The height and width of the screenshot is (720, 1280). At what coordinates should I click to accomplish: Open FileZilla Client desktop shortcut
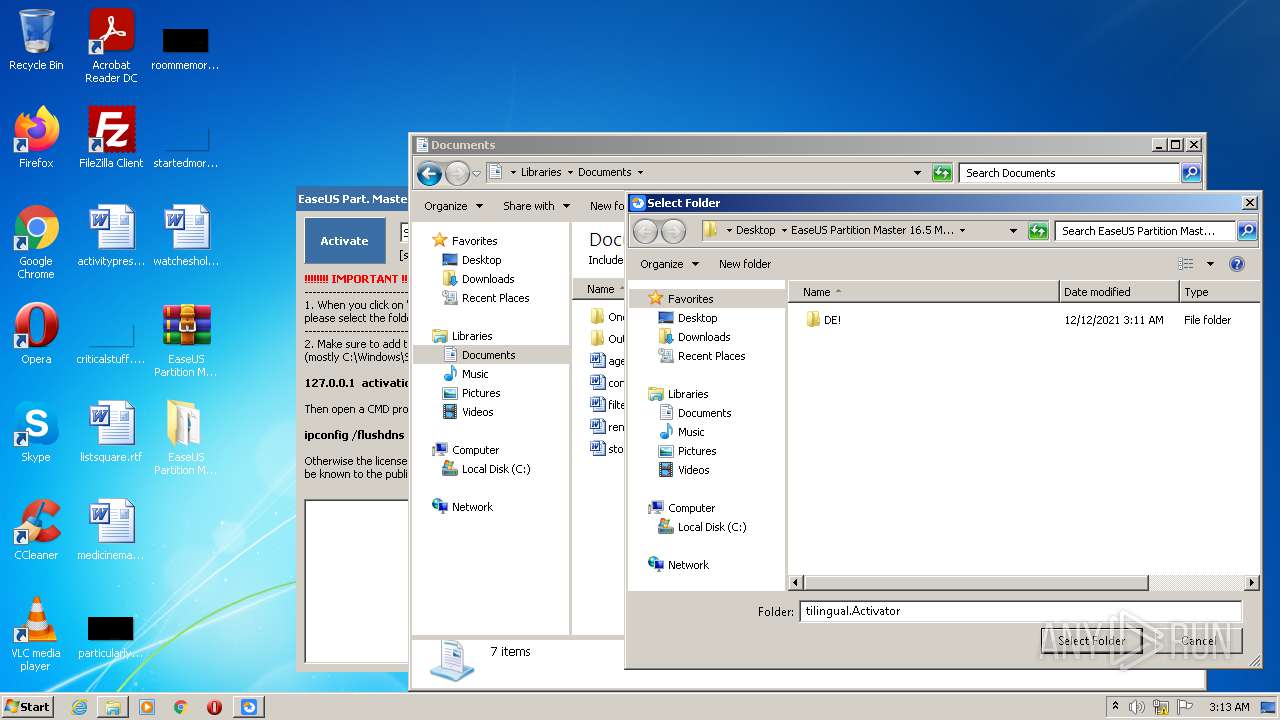[x=111, y=138]
